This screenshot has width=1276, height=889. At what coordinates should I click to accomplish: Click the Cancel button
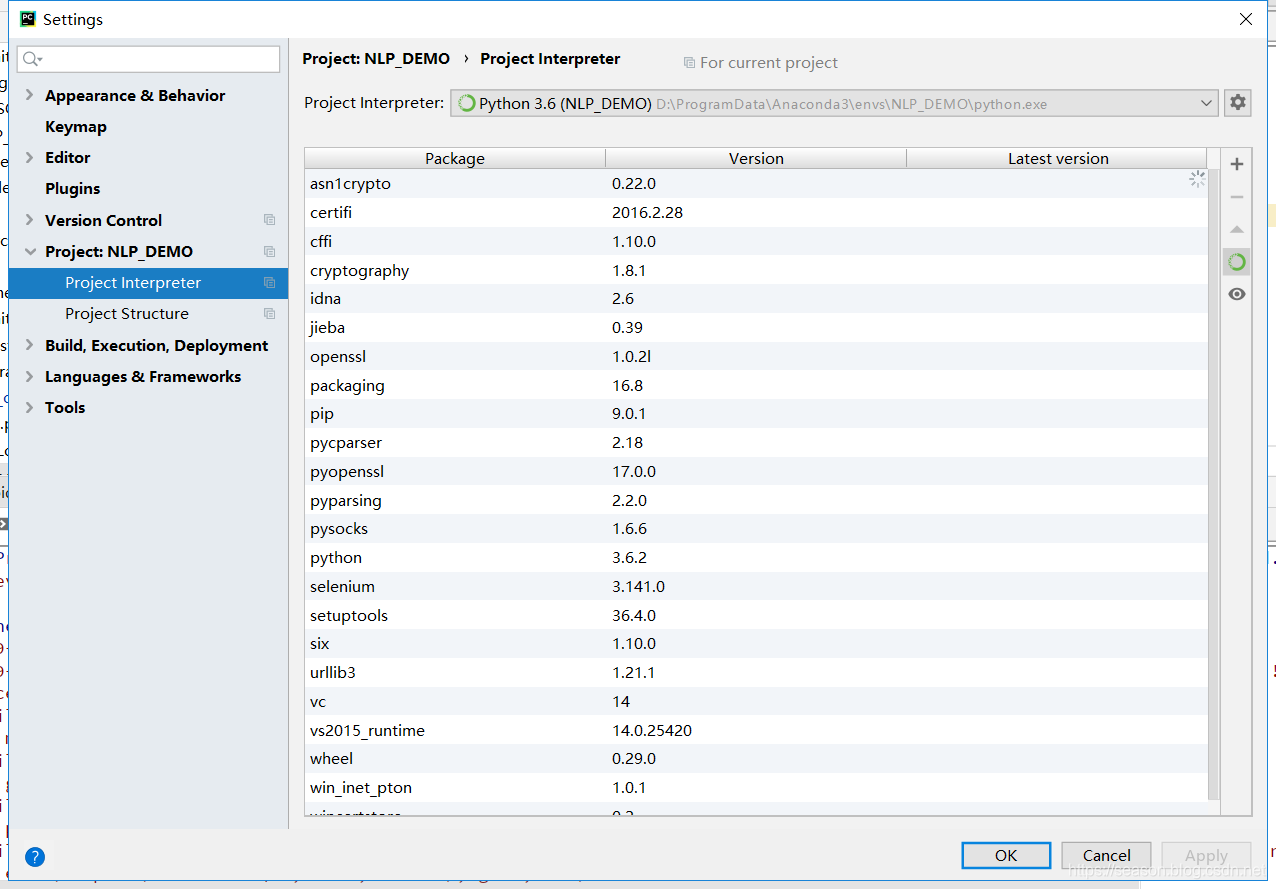click(1107, 855)
